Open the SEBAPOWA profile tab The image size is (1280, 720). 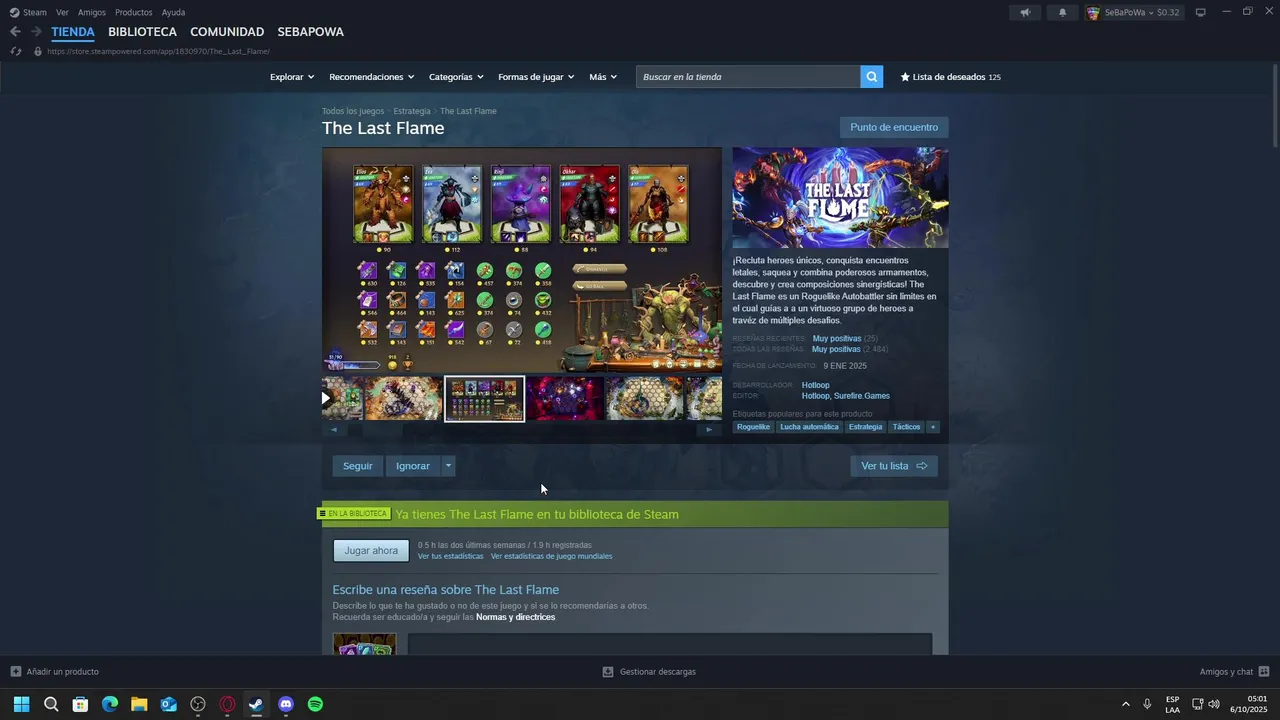311,32
